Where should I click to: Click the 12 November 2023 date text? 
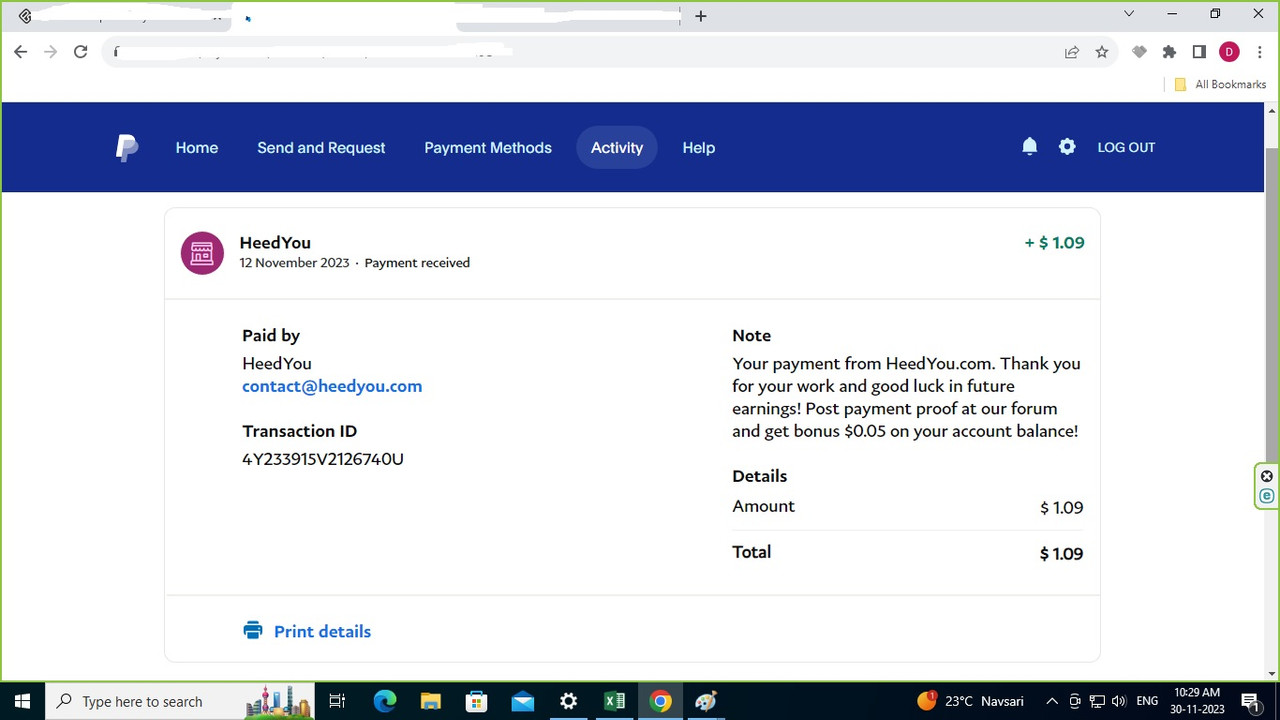coord(294,263)
